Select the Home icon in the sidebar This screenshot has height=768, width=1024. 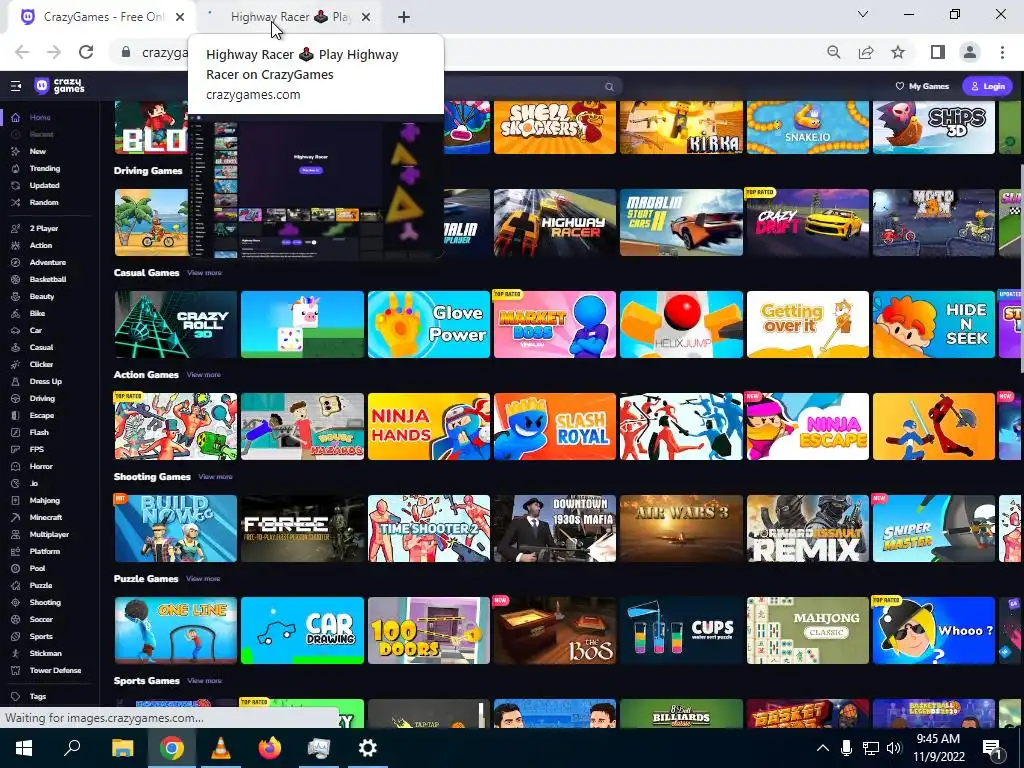[x=16, y=118]
